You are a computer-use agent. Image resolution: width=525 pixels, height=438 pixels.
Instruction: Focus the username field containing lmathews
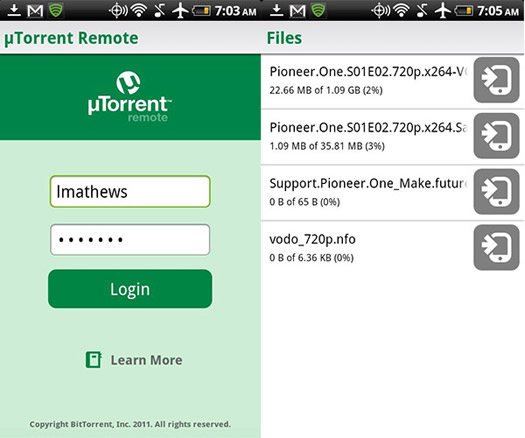pos(130,191)
